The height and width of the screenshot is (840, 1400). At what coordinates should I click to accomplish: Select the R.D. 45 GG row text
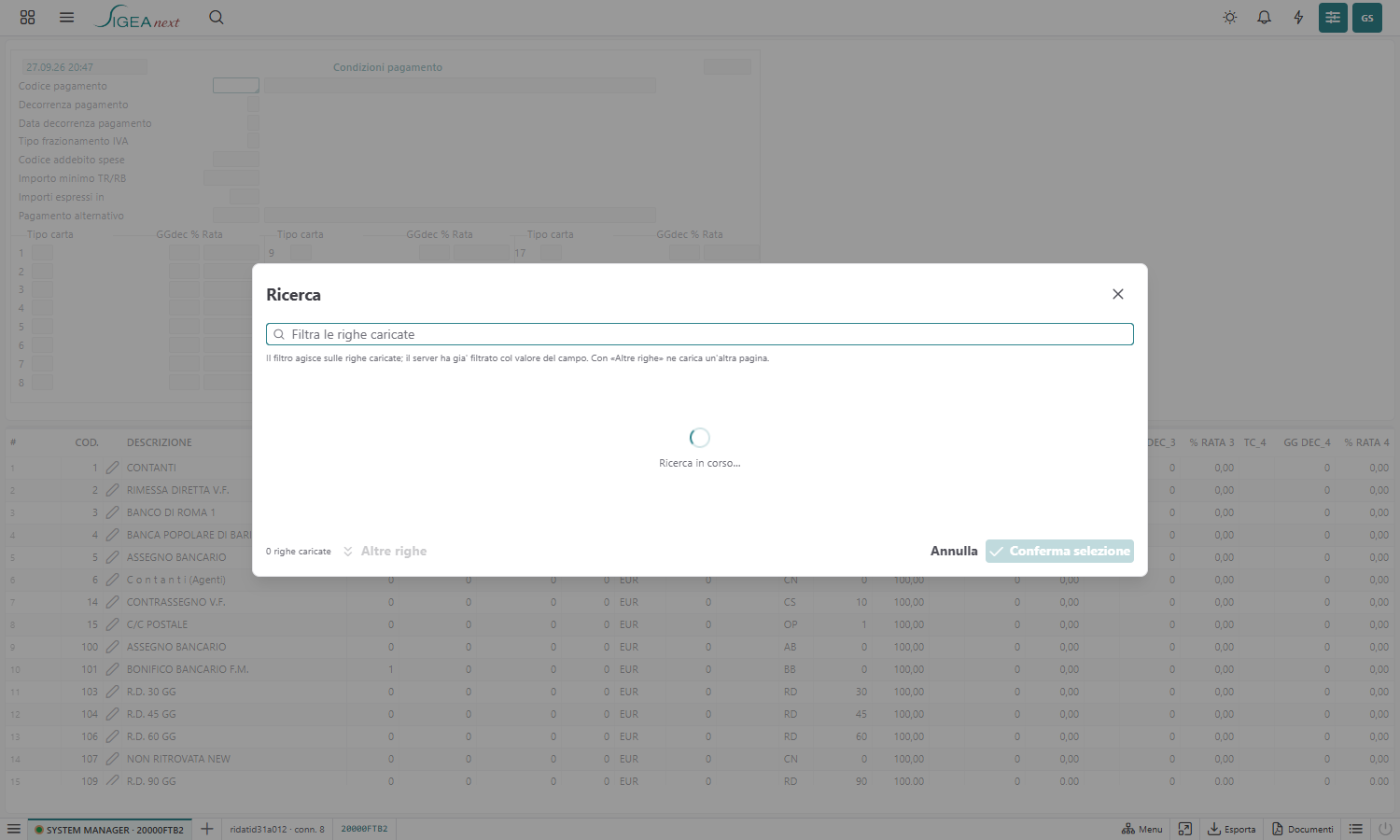click(151, 714)
